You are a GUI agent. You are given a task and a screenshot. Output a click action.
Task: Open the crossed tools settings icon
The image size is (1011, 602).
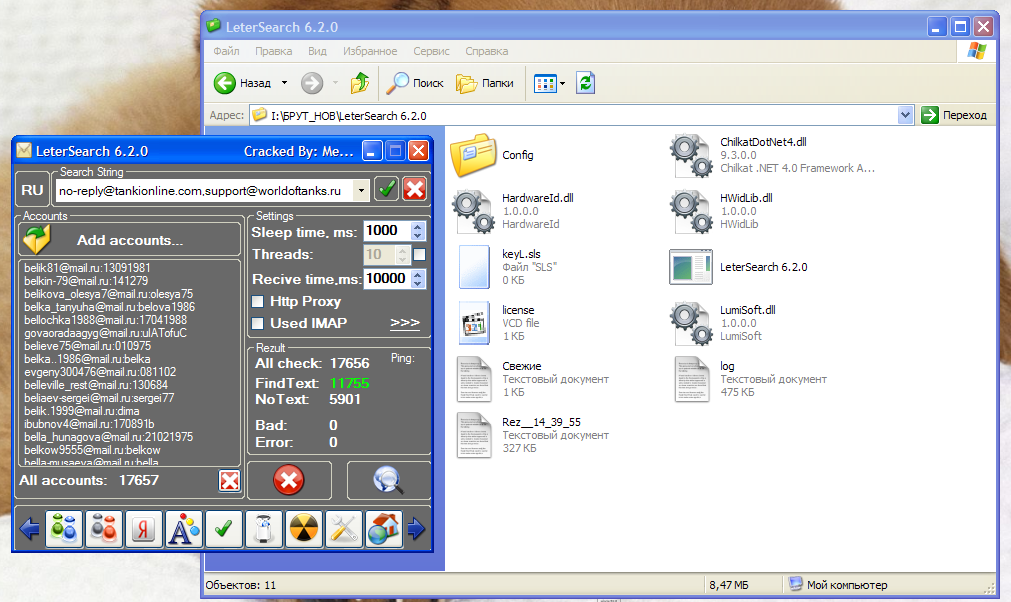[344, 529]
